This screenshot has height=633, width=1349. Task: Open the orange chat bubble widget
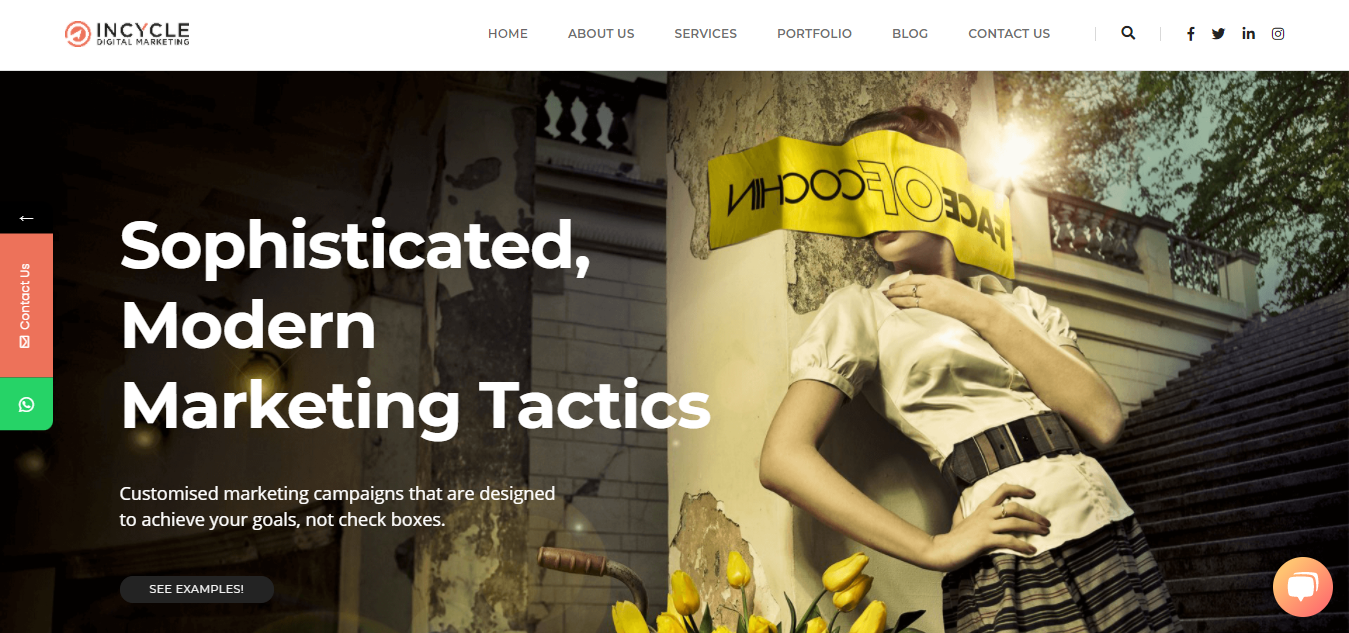click(x=1303, y=586)
